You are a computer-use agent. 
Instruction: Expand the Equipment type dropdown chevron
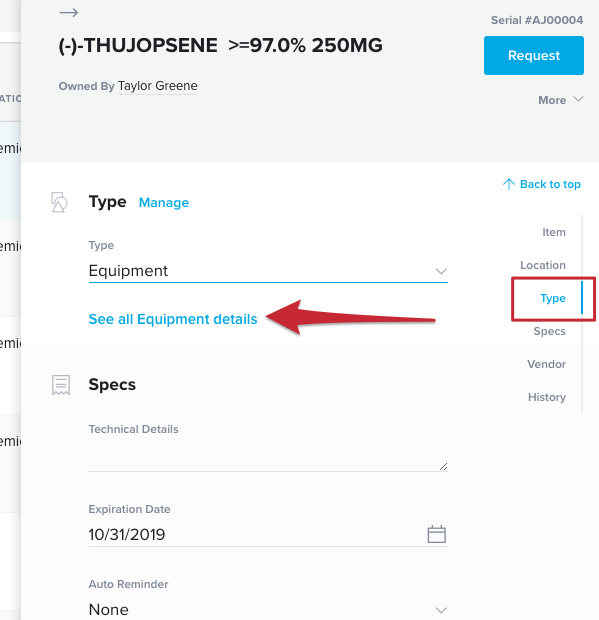coord(441,271)
